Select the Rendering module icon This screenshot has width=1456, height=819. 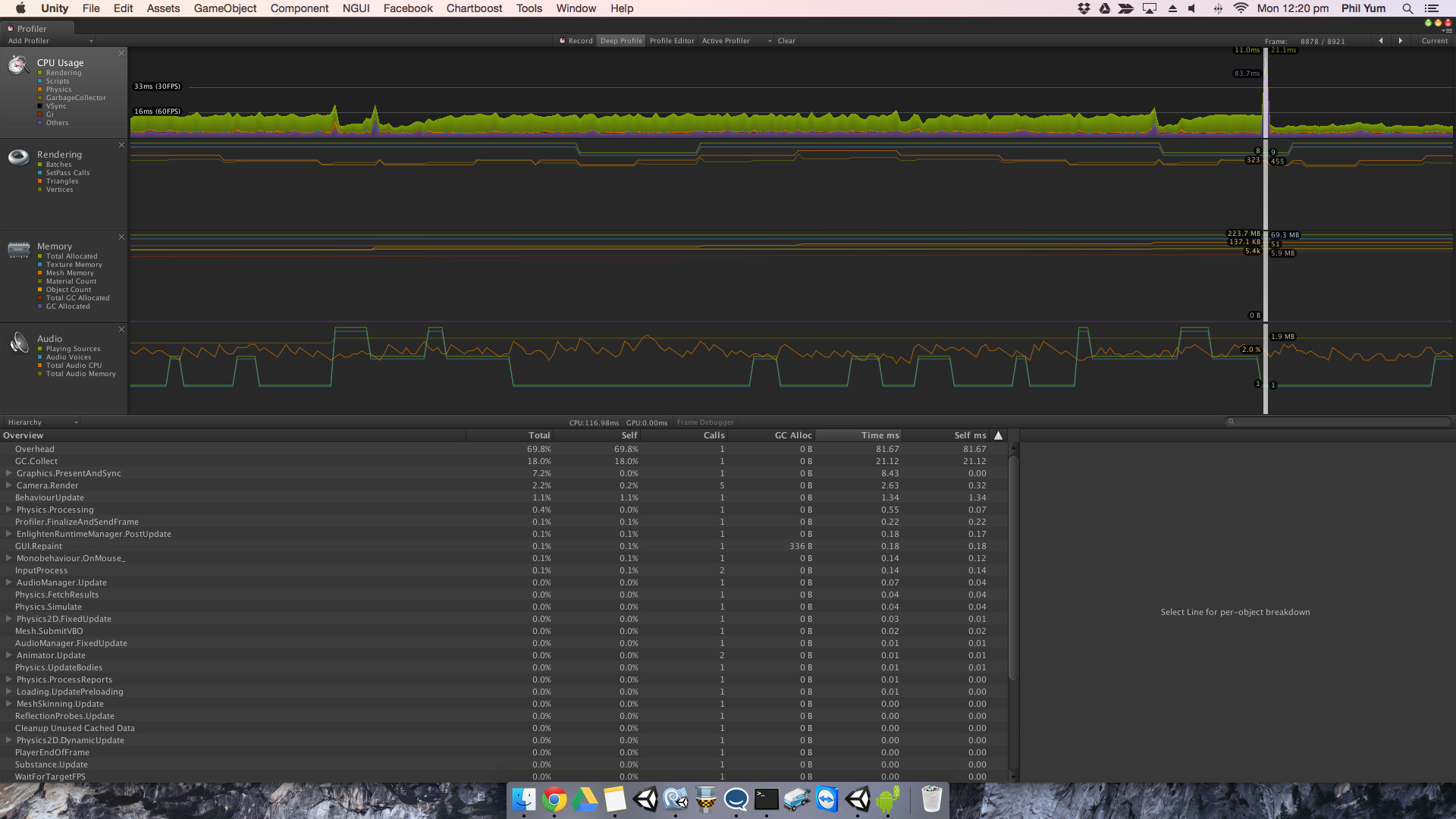click(x=18, y=157)
